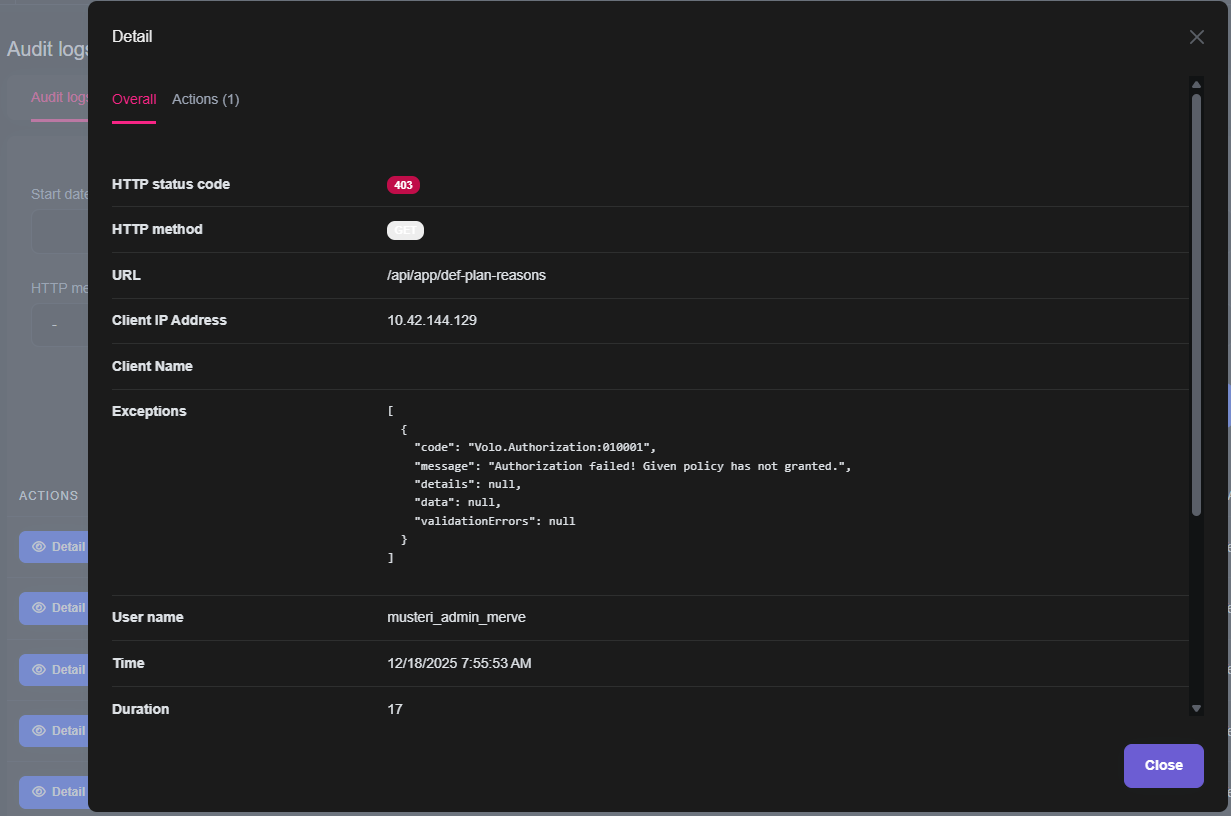Click the eye icon on third Detail button
Viewport: 1231px width, 816px height.
point(39,670)
